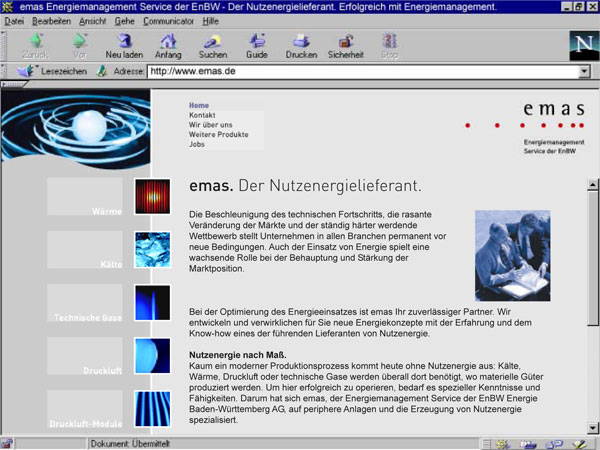Open the mailbox icon in component bar
Image resolution: width=600 pixels, height=450 pixels.
528,444
